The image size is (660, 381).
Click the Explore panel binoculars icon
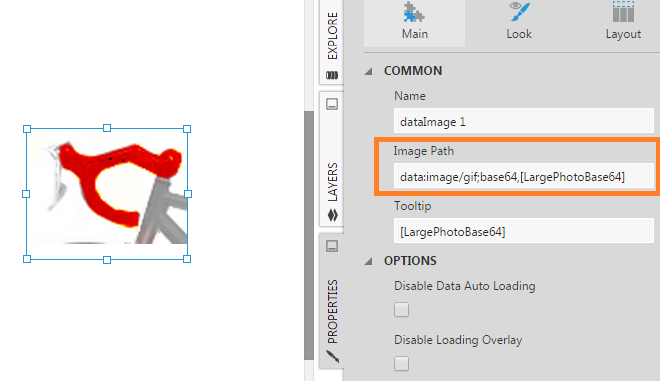tap(332, 75)
